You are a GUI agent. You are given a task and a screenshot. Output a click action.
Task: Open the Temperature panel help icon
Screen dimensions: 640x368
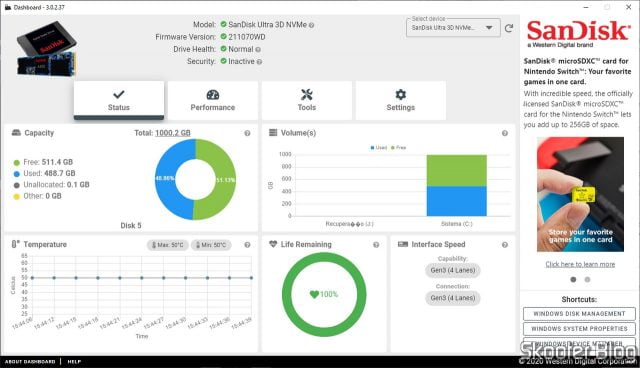247,245
